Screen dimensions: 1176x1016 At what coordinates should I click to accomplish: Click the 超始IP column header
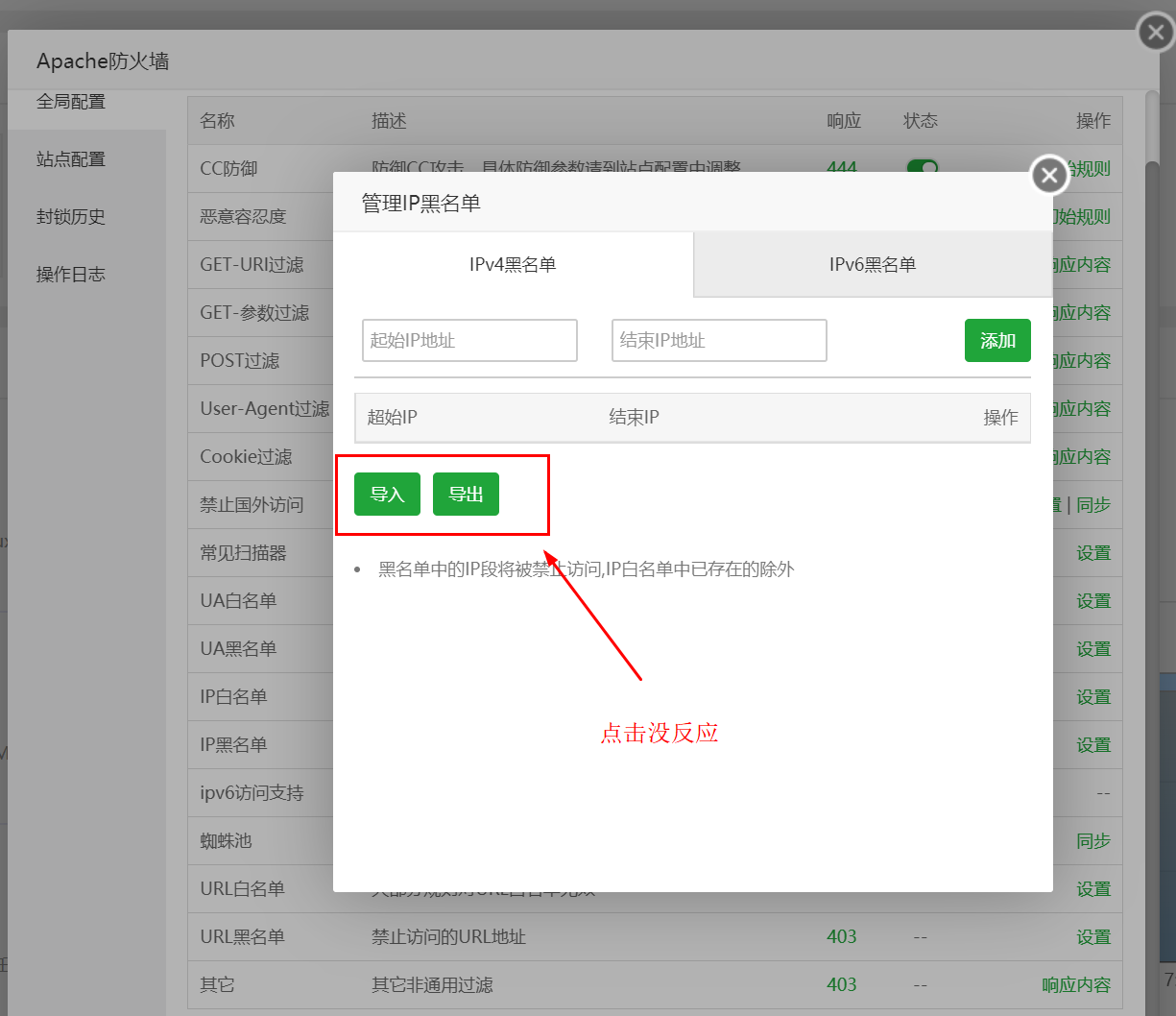point(392,418)
